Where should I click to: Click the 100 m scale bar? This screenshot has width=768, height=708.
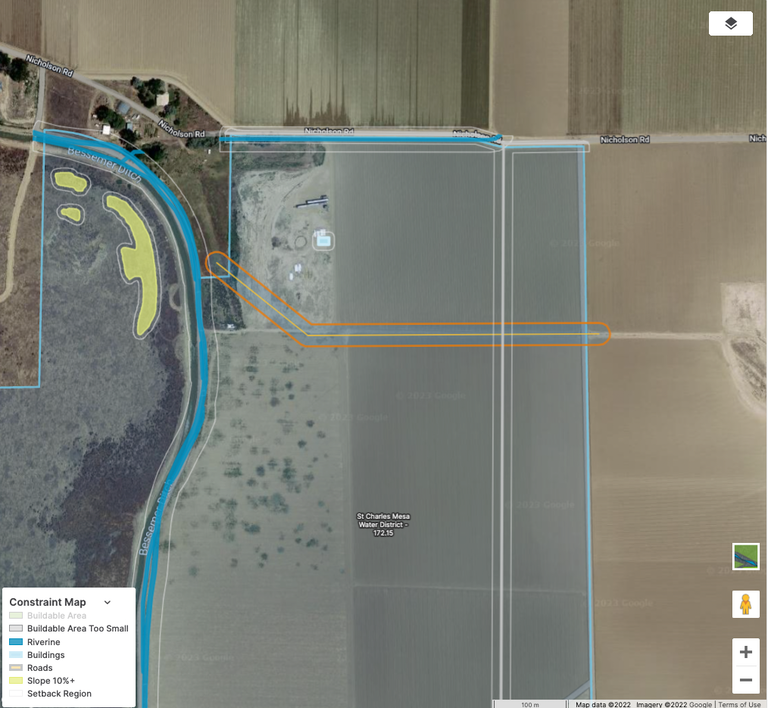point(530,704)
